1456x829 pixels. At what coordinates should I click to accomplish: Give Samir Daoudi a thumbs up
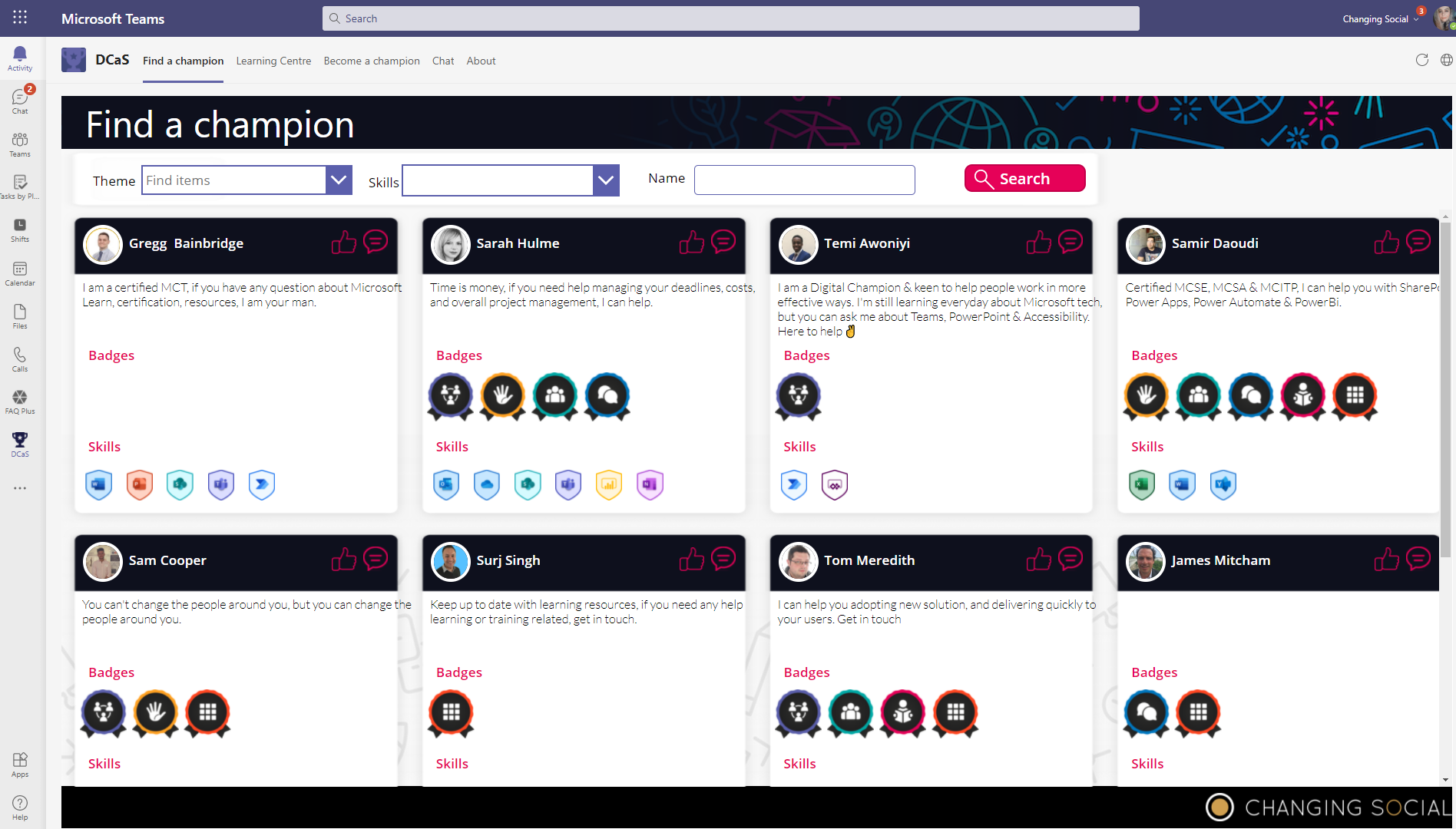coord(1387,243)
